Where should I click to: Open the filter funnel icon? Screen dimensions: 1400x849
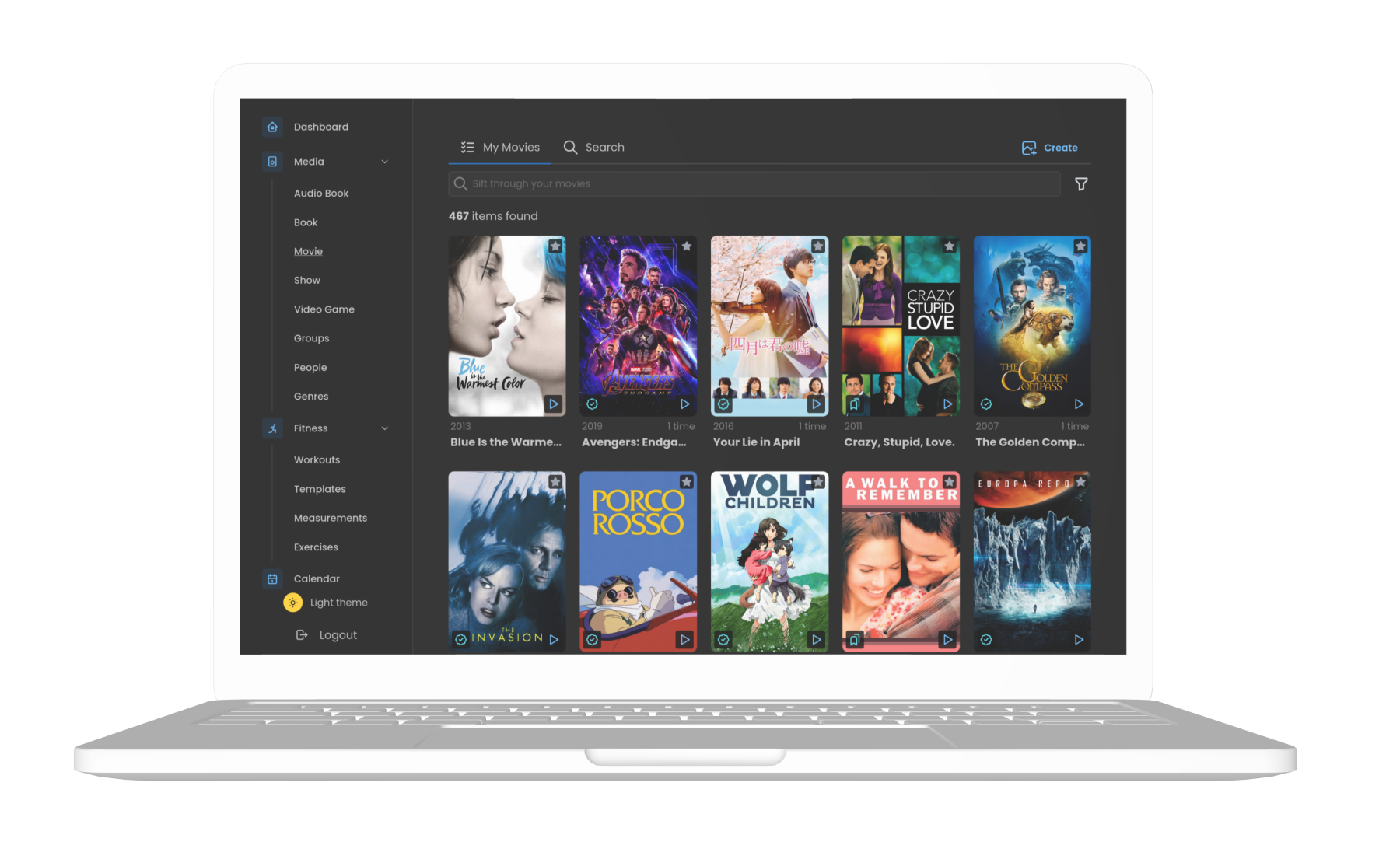[1081, 184]
